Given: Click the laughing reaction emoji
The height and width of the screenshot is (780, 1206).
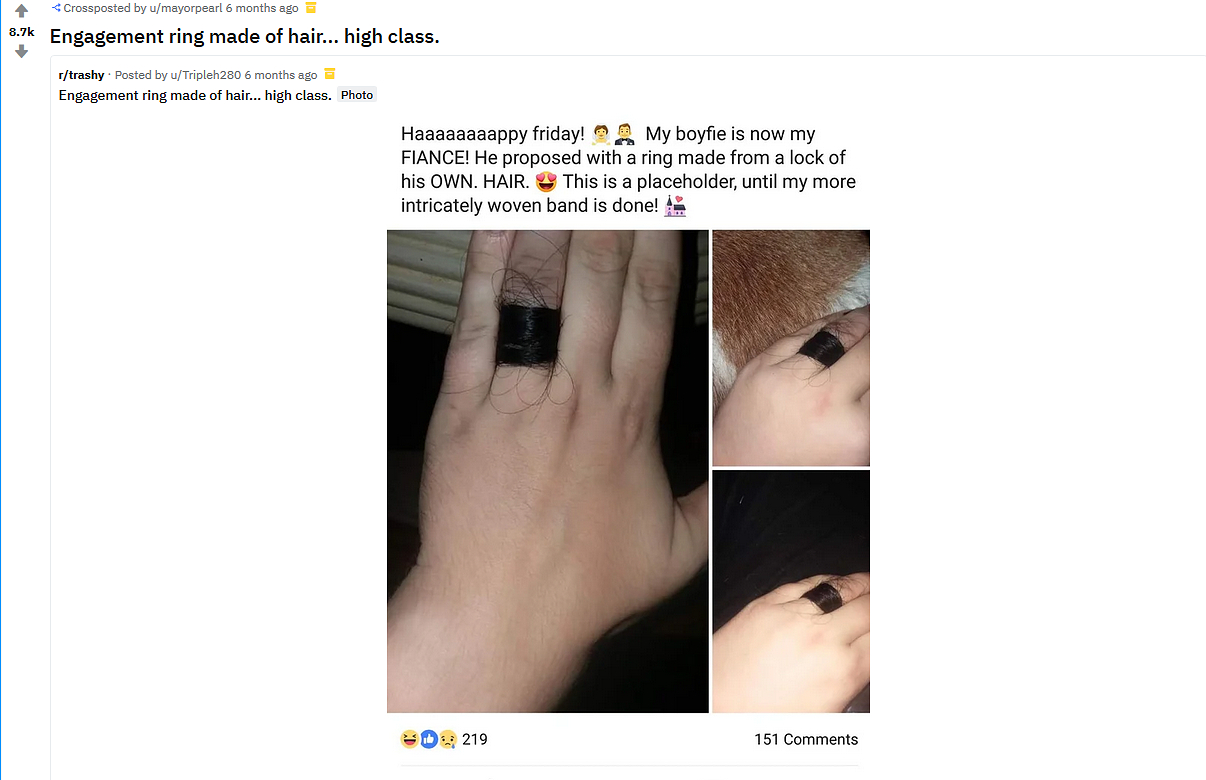Looking at the screenshot, I should point(409,739).
